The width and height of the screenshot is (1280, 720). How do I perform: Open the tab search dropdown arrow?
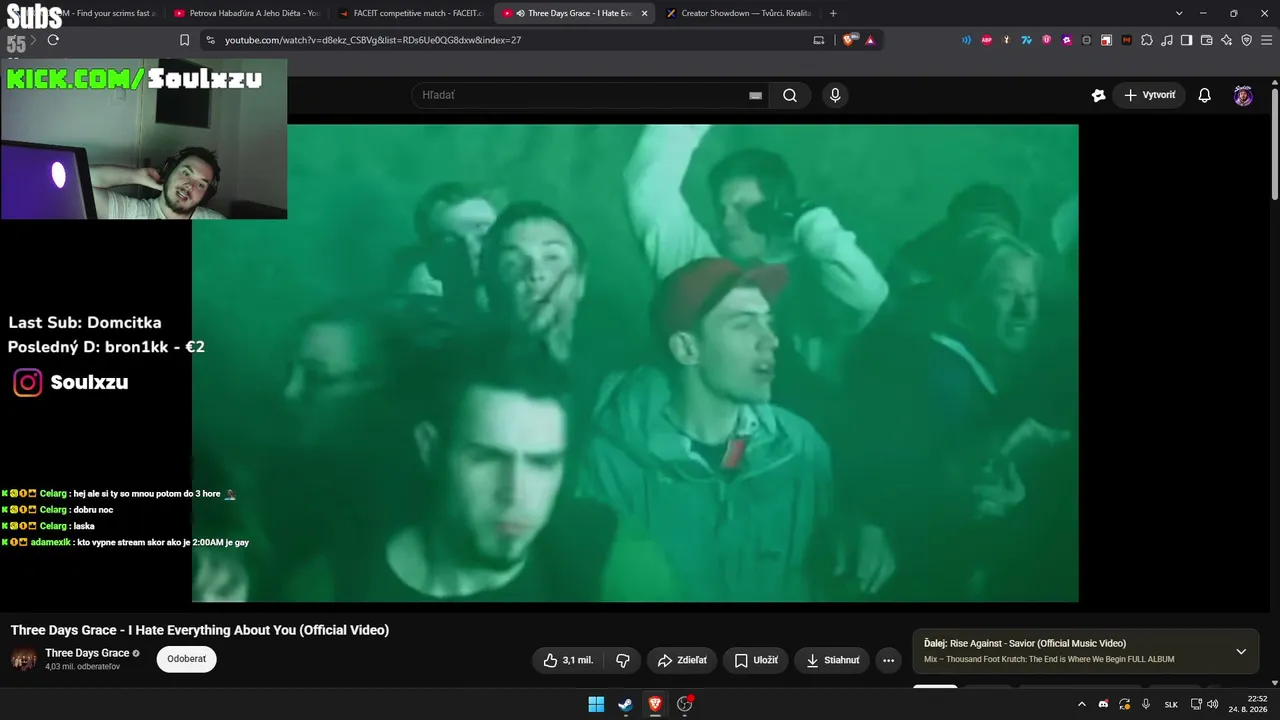click(x=1179, y=13)
